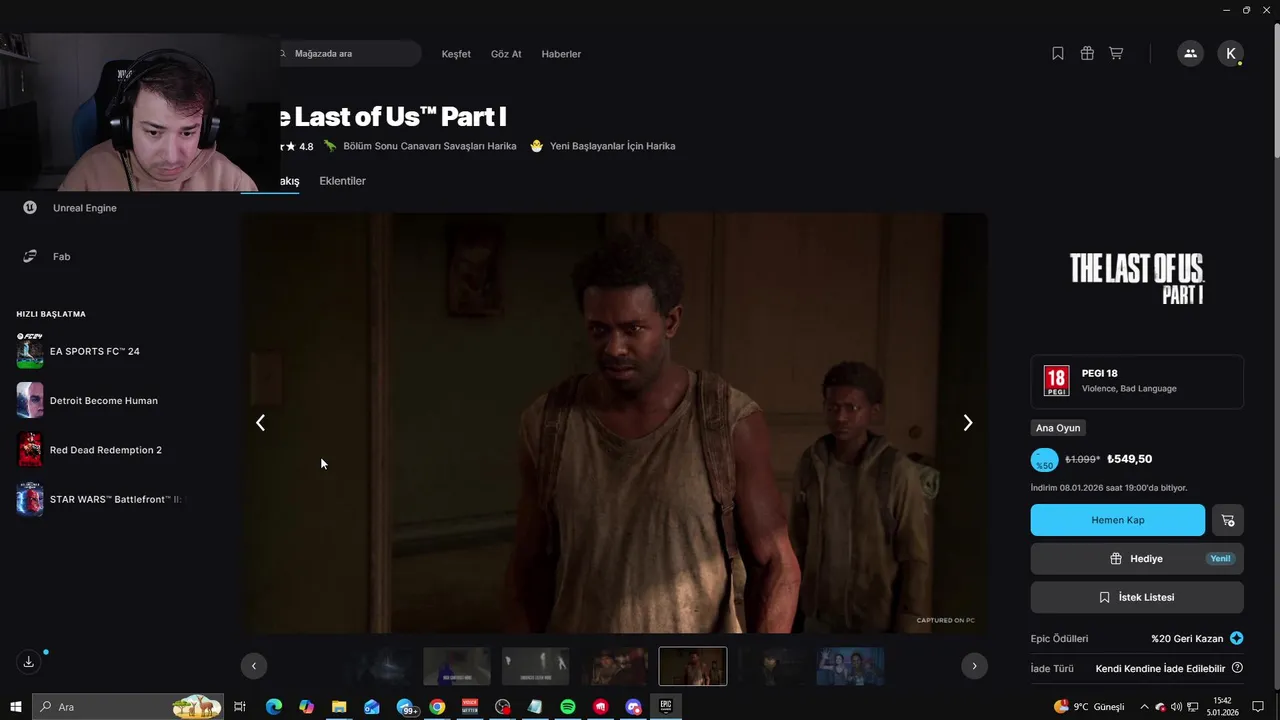This screenshot has height=720, width=1280.
Task: Click the add-to-cart icon beside Hemen Kap
Action: (1228, 520)
